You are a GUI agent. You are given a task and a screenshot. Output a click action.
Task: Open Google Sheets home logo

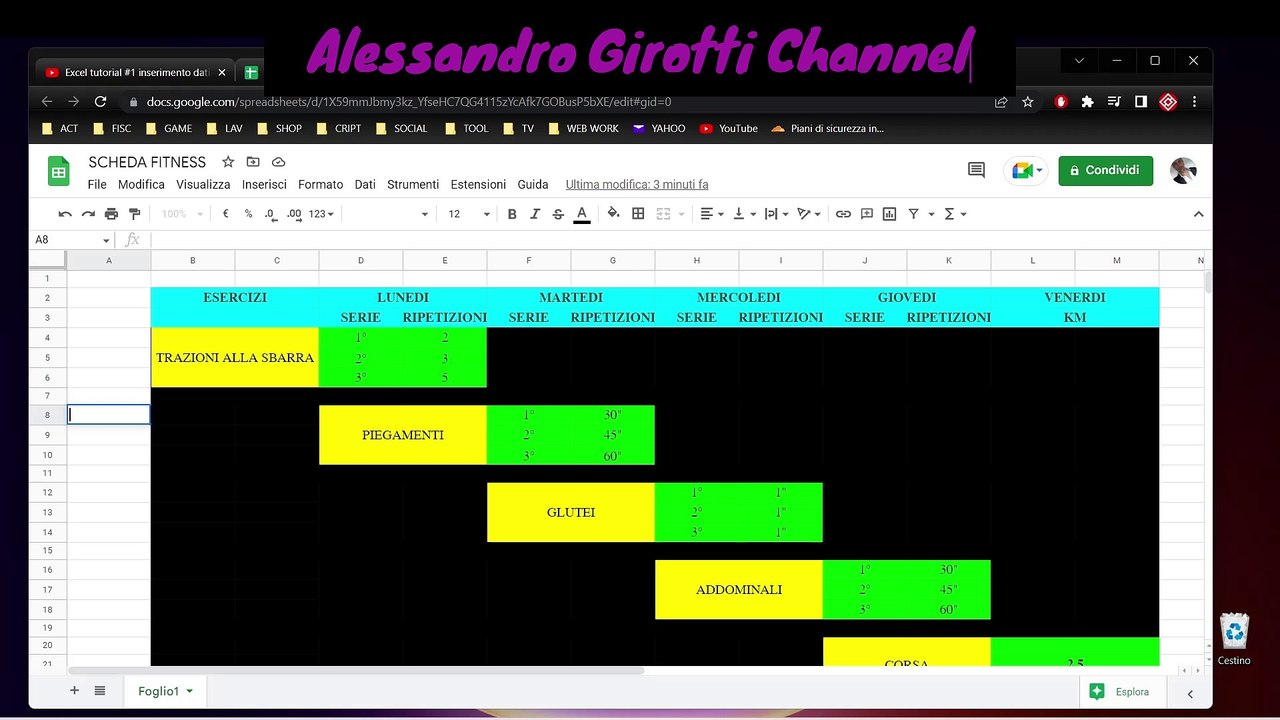59,171
